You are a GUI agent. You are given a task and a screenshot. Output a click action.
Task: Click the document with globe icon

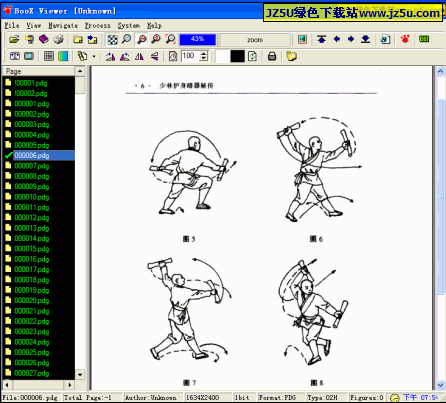[x=385, y=39]
